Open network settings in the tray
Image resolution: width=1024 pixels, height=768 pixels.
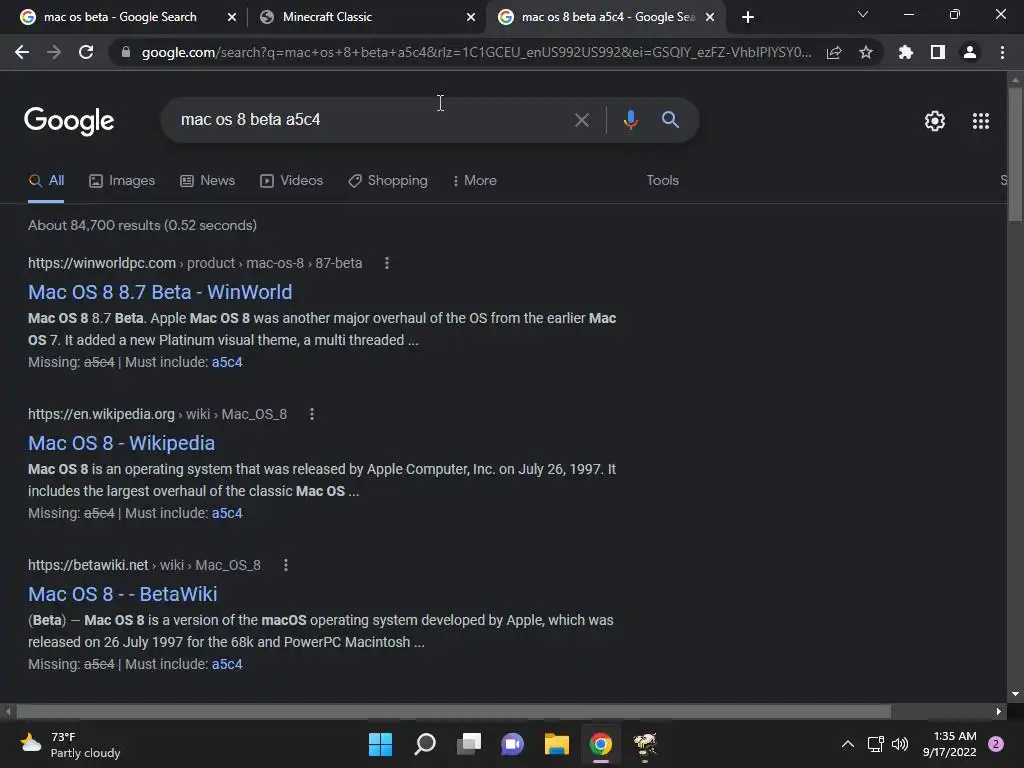pyautogui.click(x=875, y=744)
